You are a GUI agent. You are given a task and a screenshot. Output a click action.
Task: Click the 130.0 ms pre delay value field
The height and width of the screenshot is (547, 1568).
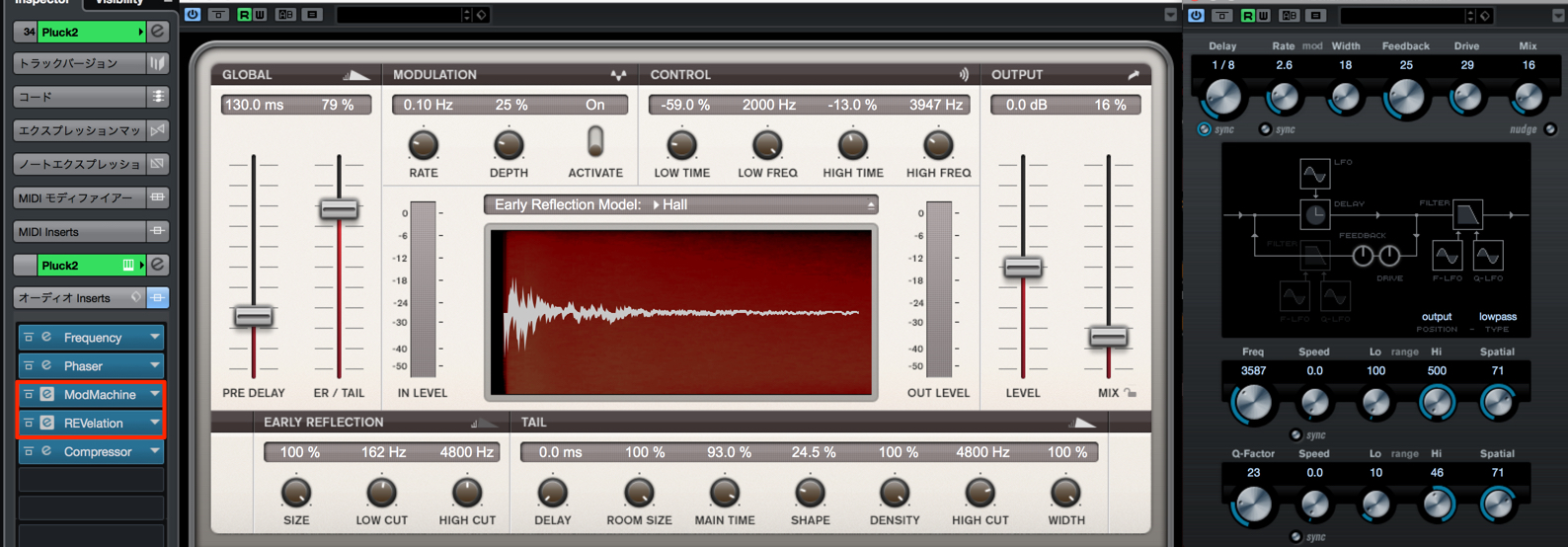click(254, 105)
